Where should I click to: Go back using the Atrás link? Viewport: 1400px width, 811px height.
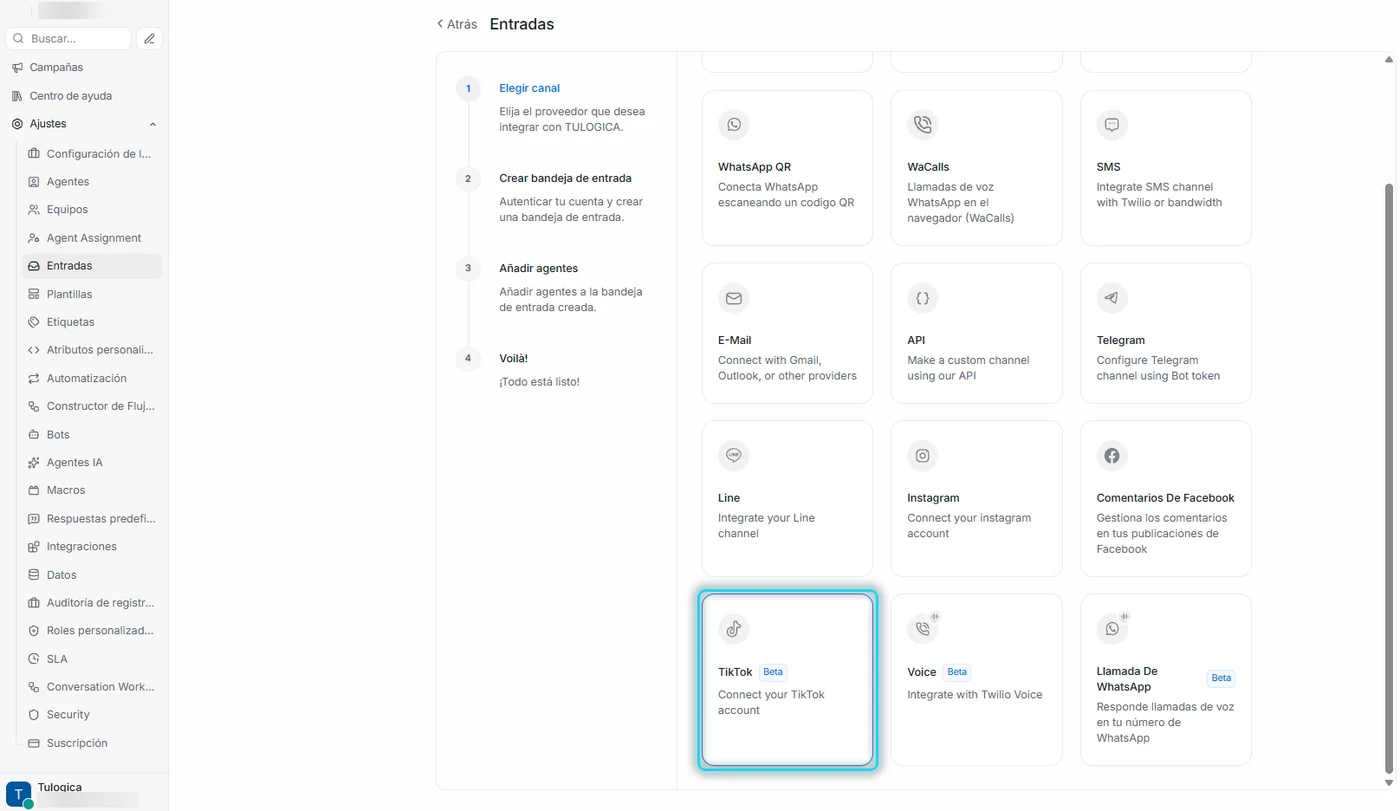click(x=457, y=24)
